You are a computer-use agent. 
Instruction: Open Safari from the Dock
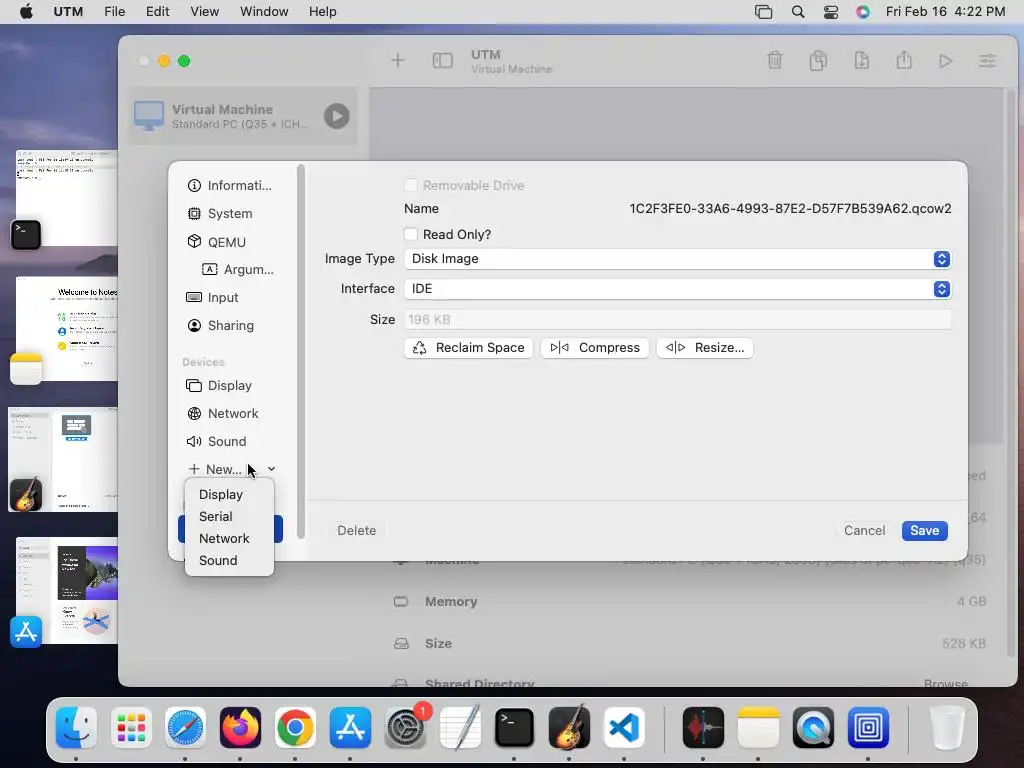click(x=185, y=728)
